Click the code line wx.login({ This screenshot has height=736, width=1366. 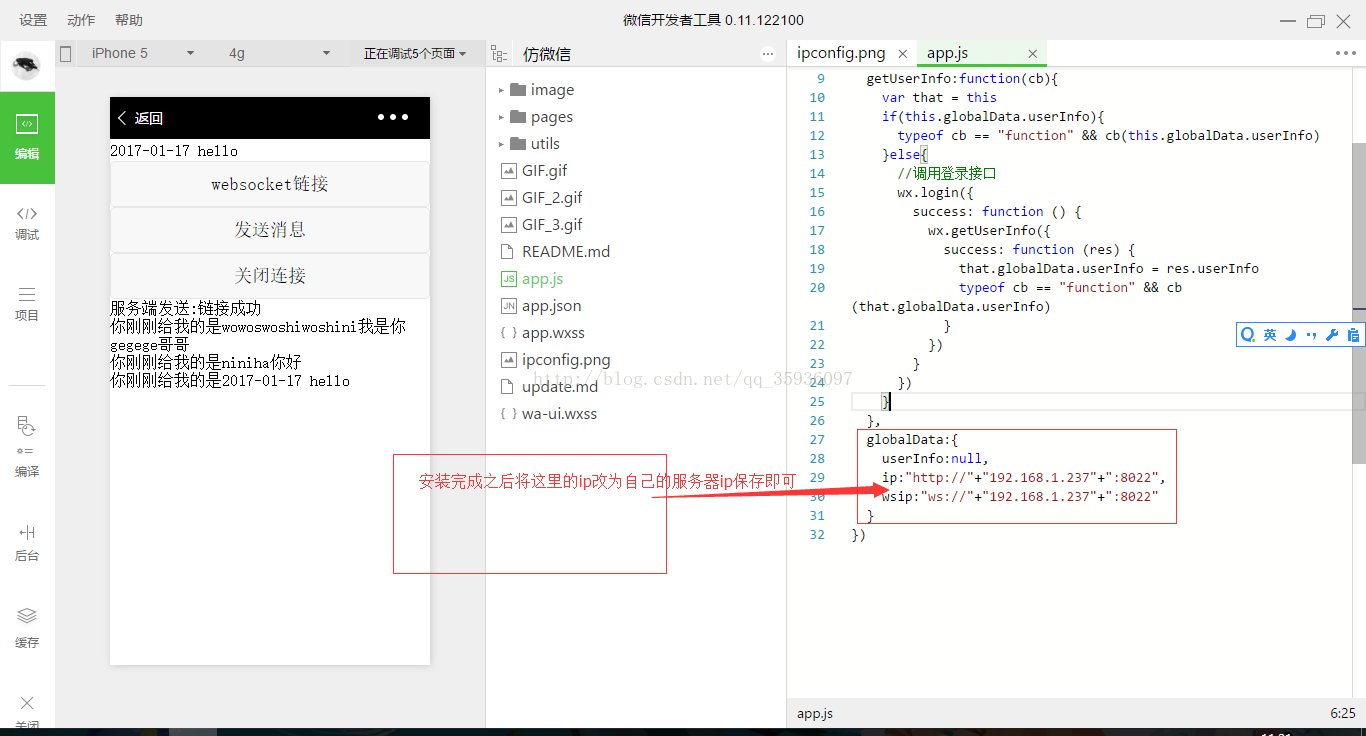click(x=935, y=192)
